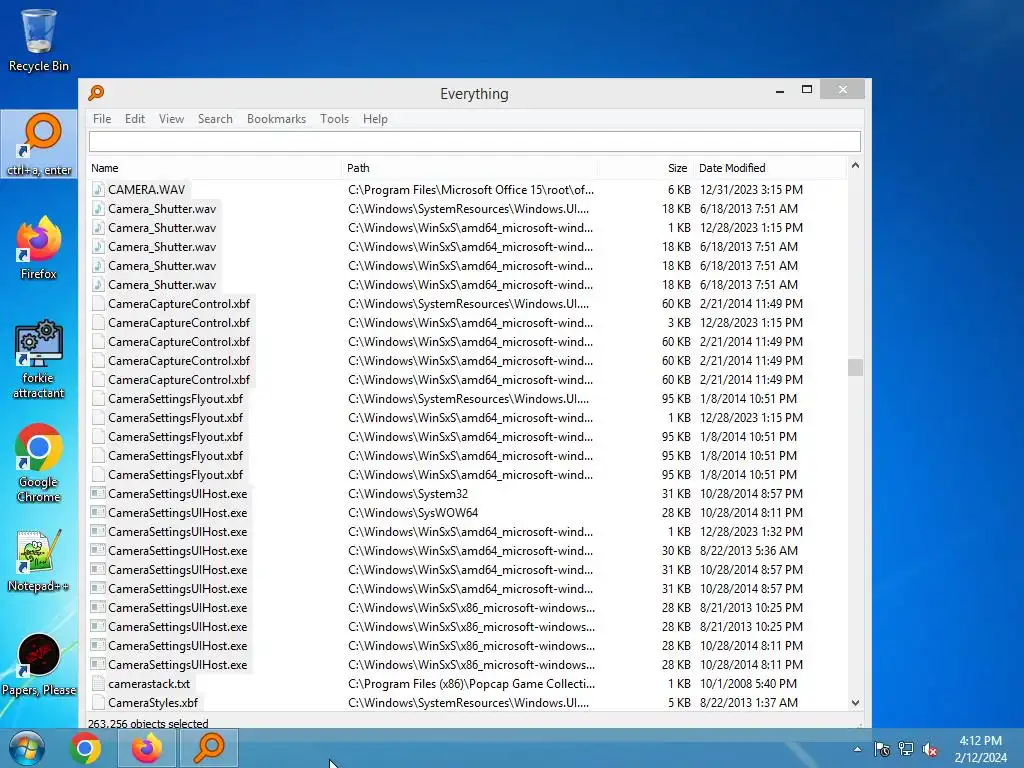Click the muted volume tray icon
The image size is (1024, 768).
[x=930, y=749]
